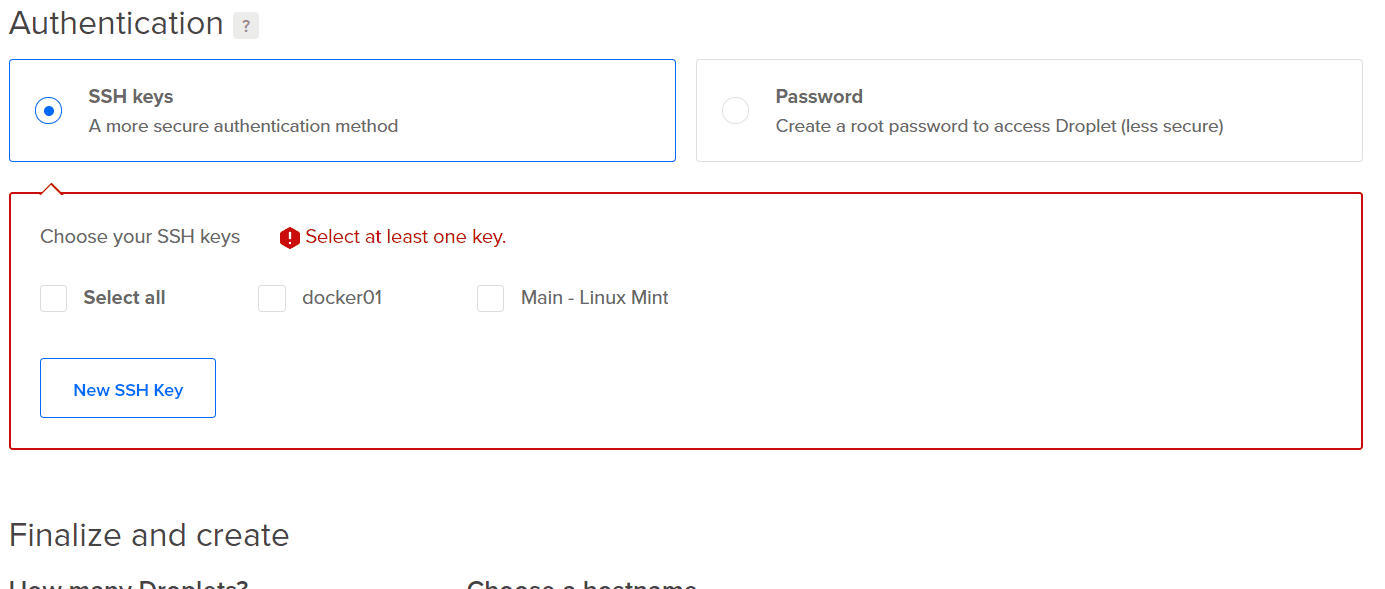Click the 'Select all' label text
This screenshot has width=1385, height=589.
pyautogui.click(x=124, y=298)
